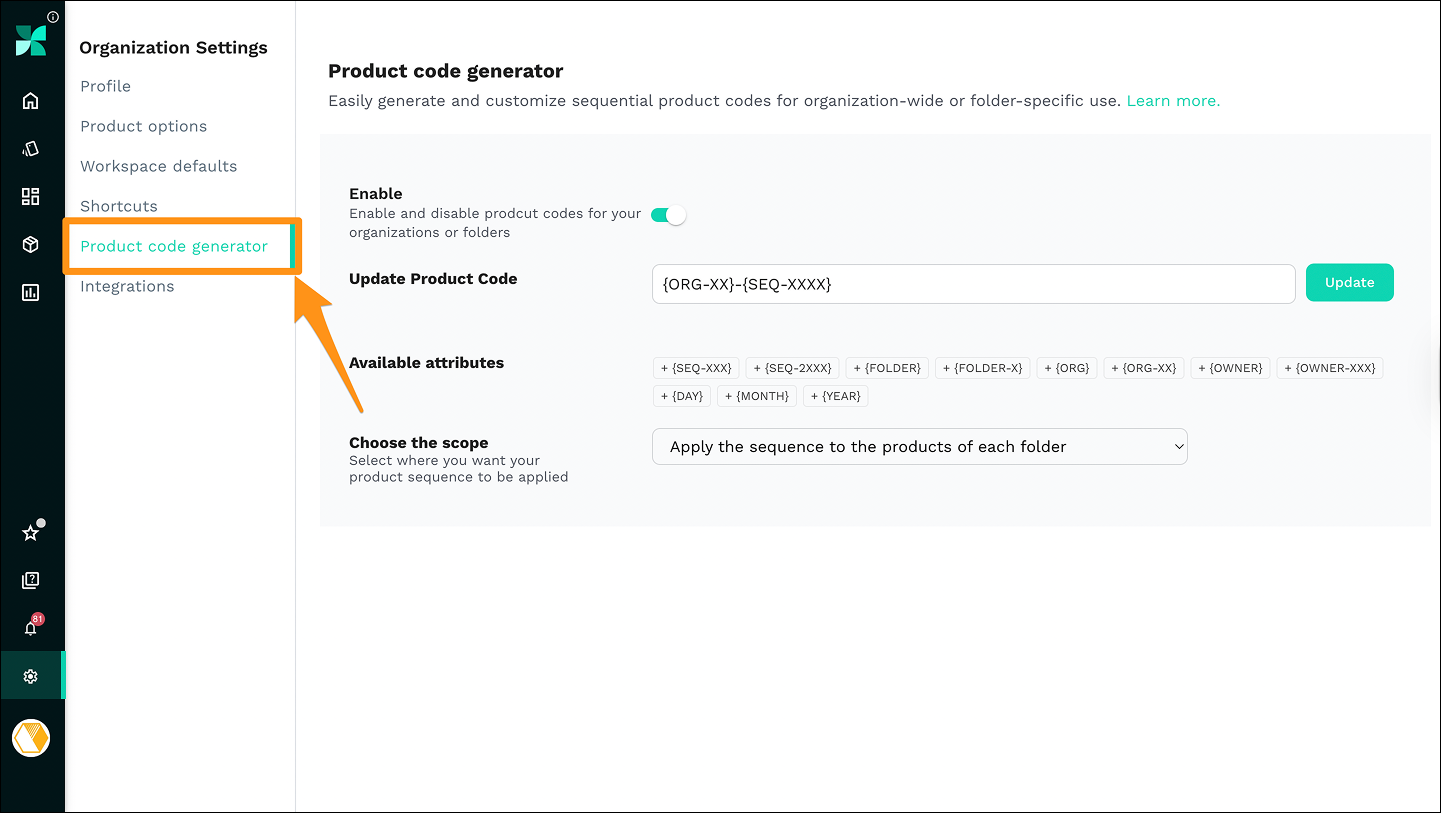Image resolution: width=1441 pixels, height=813 pixels.
Task: Open the Learn more link
Action: tap(1172, 100)
